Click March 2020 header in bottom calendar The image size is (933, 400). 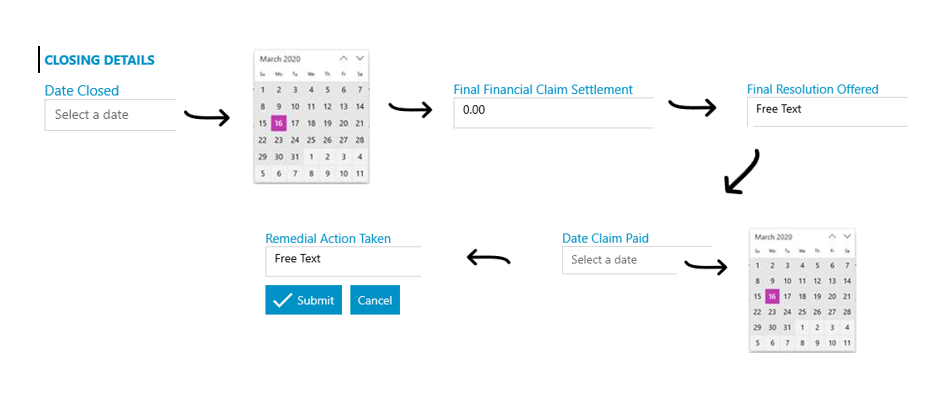pos(774,237)
